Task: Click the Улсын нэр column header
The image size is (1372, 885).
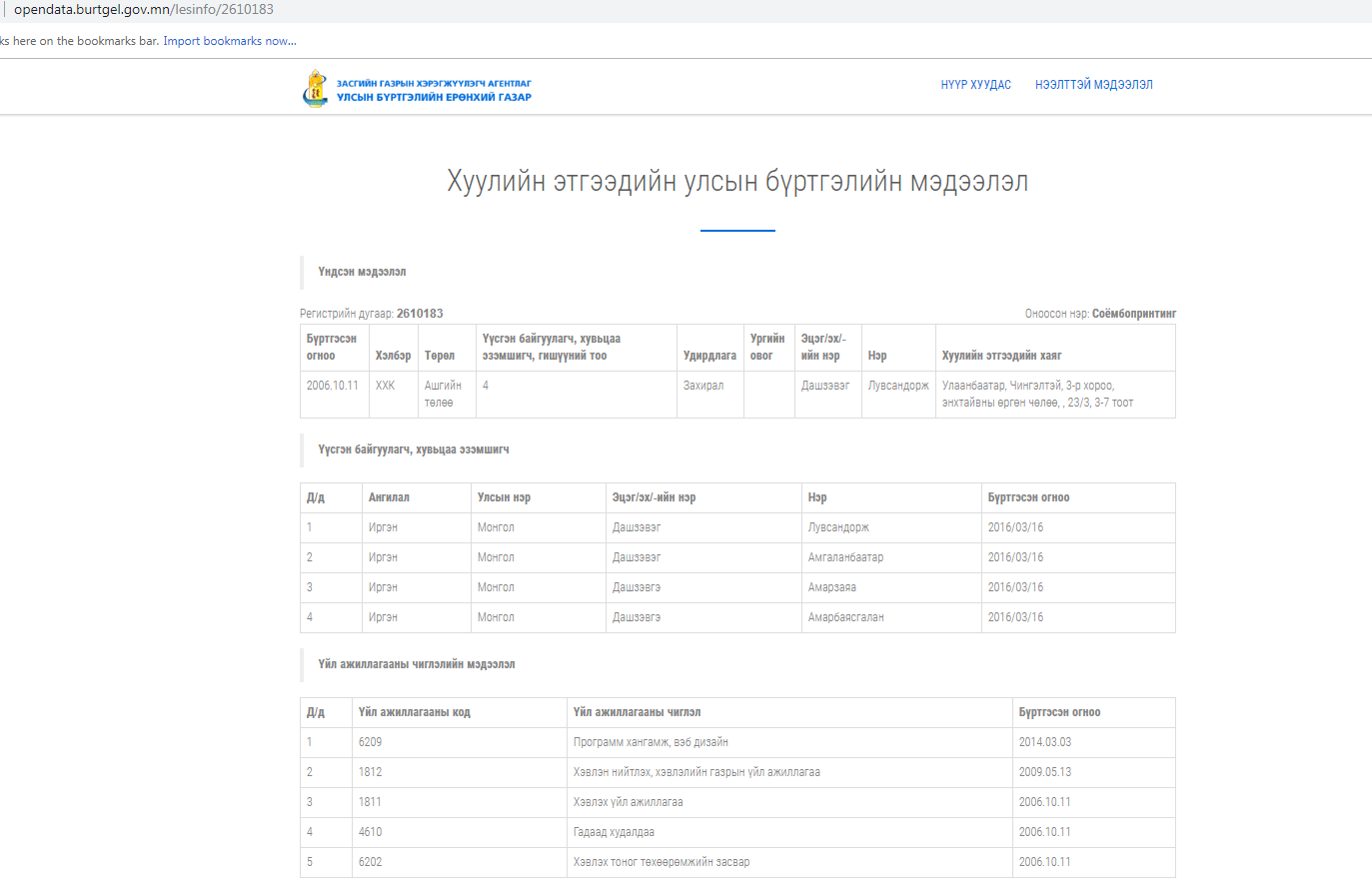Action: click(x=504, y=497)
